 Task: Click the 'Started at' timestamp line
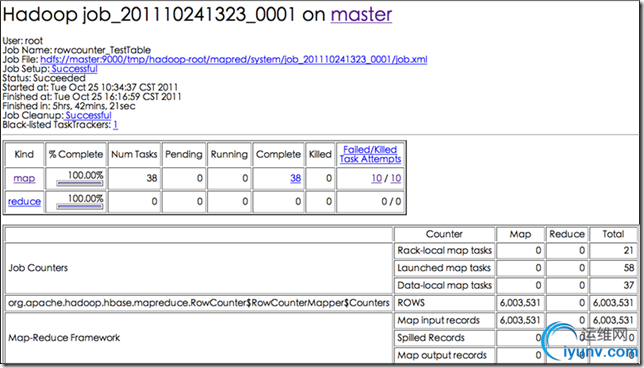pyautogui.click(x=90, y=87)
